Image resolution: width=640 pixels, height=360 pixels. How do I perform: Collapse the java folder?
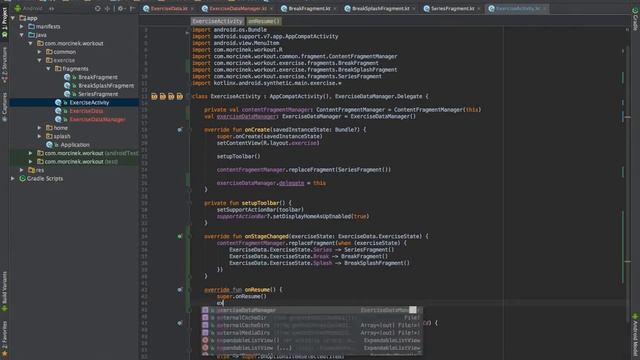[22, 35]
